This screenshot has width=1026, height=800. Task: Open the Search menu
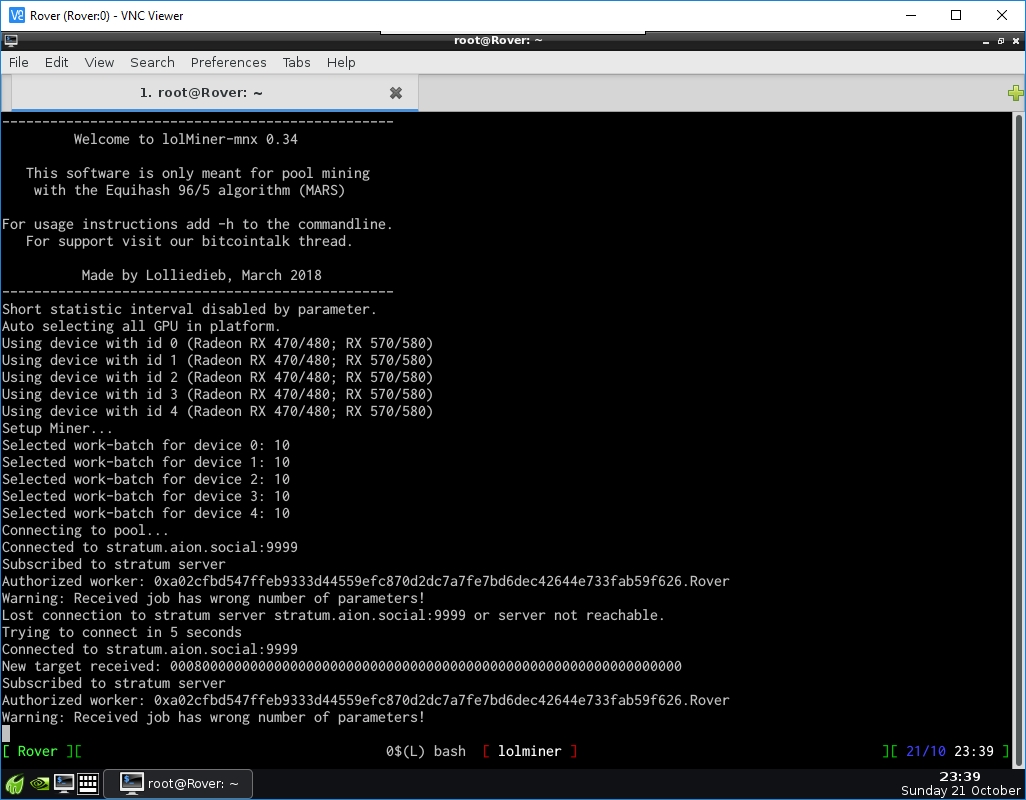(152, 62)
